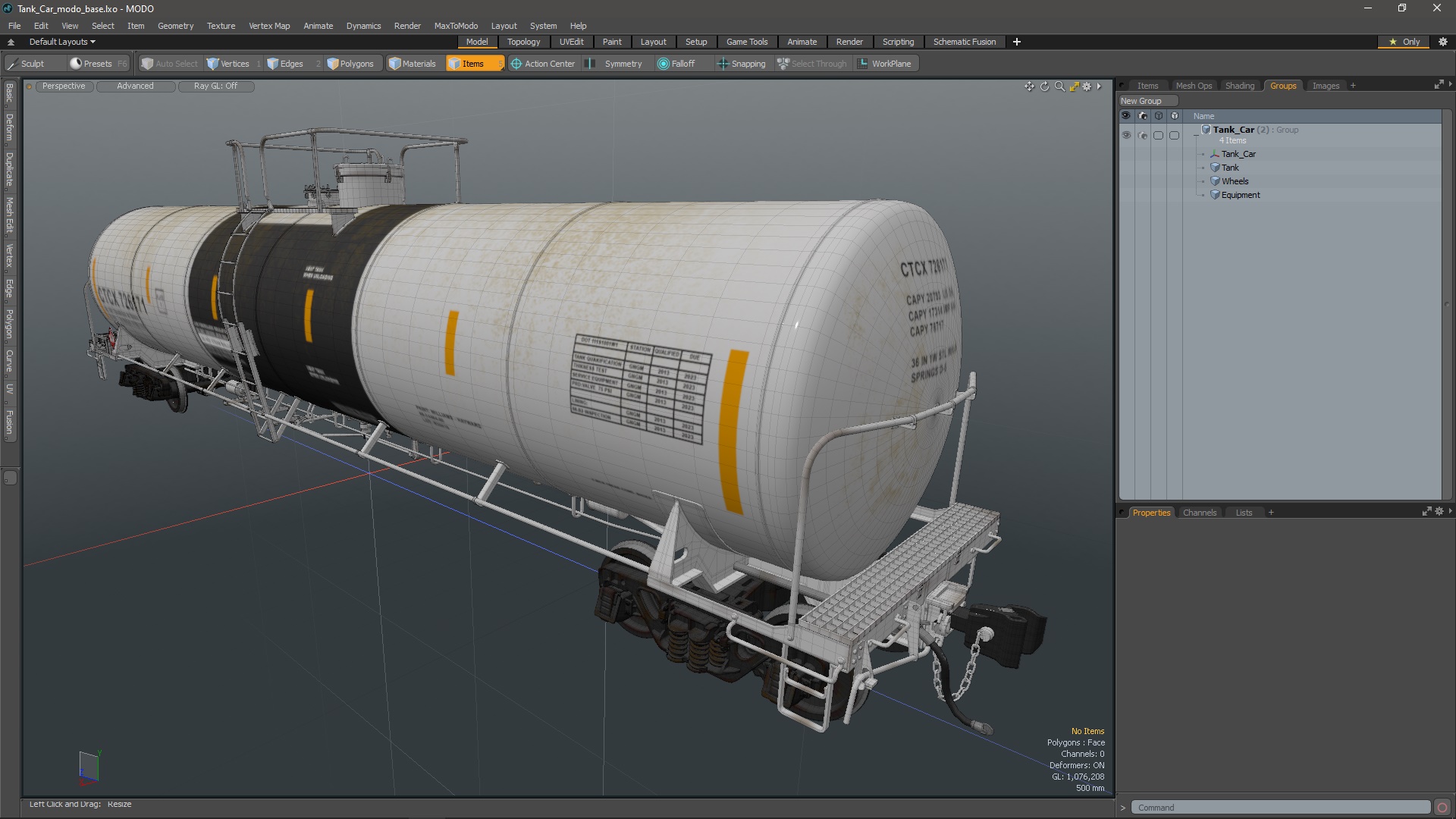This screenshot has width=1456, height=819.
Task: Toggle Tank_Car group render camera icon
Action: pos(1142,135)
